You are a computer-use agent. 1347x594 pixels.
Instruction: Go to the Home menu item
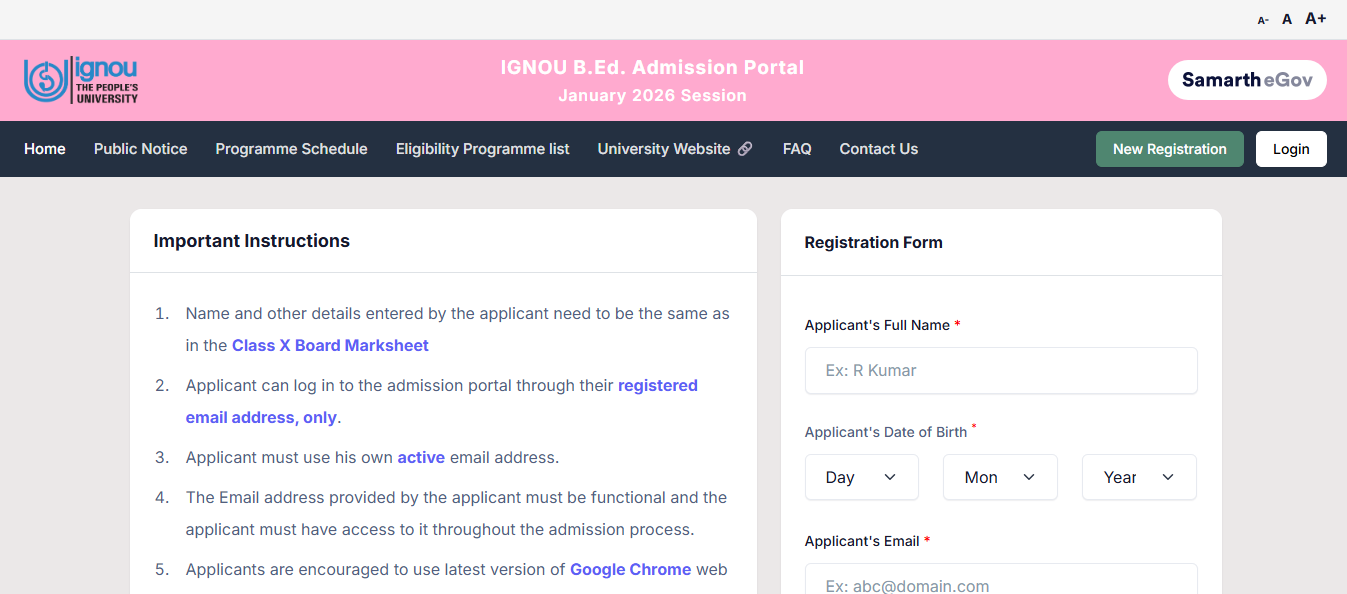click(x=44, y=148)
